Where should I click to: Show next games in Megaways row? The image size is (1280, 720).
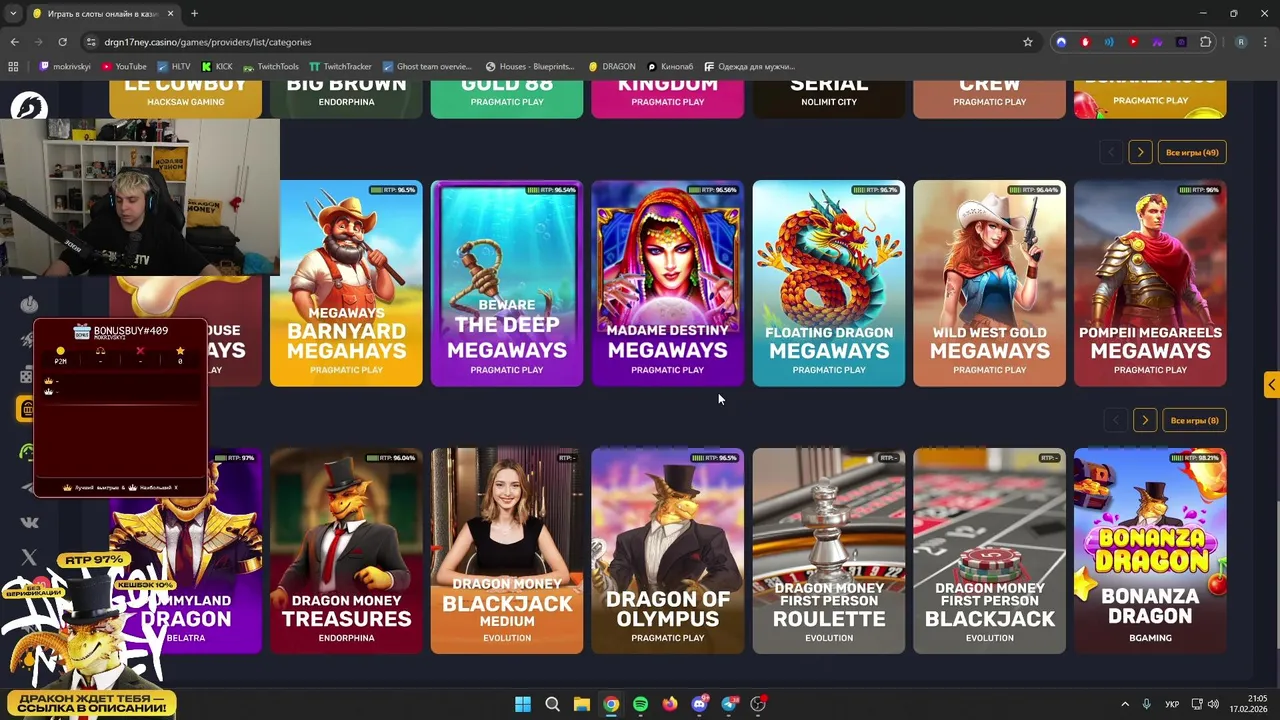1140,152
